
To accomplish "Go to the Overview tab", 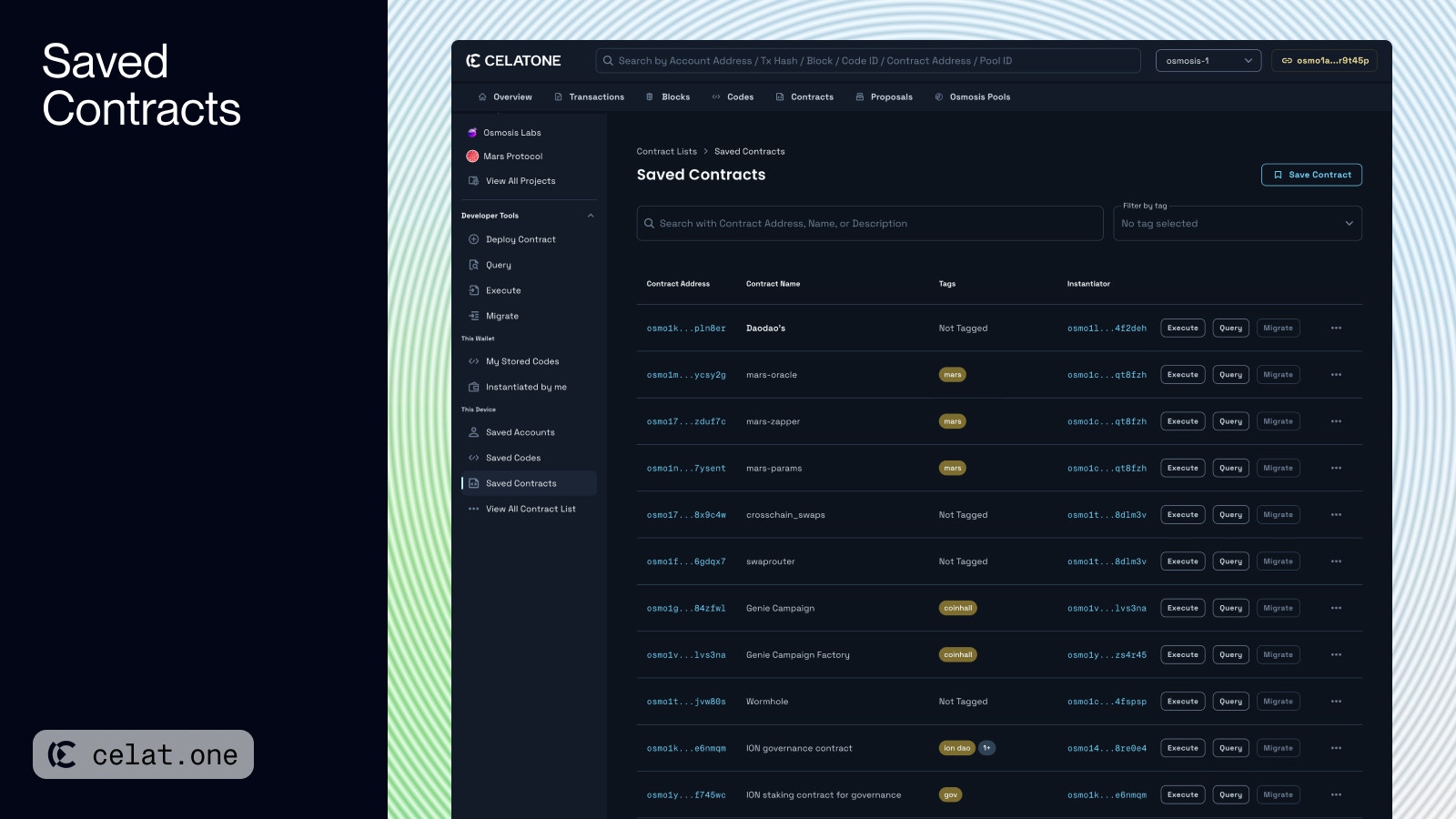I will pos(505,96).
